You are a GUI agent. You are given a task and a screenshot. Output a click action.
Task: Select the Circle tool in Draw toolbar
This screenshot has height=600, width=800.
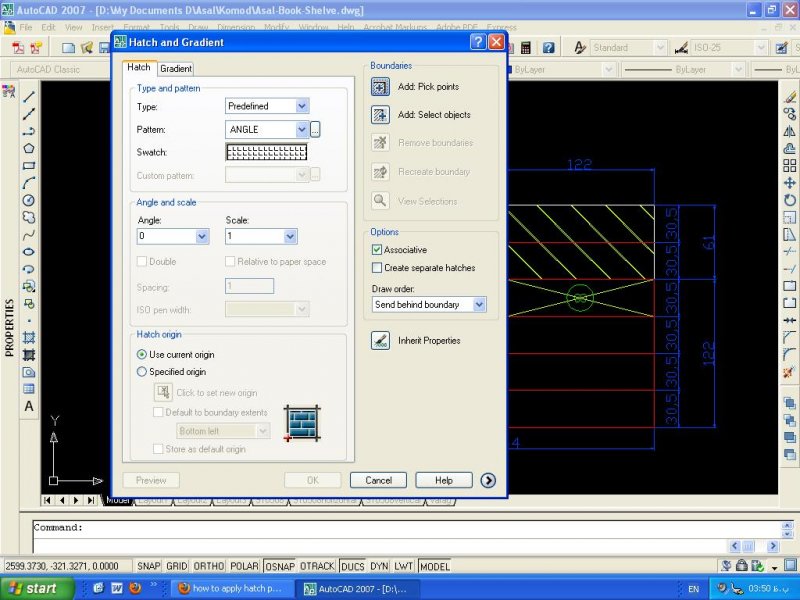click(29, 201)
